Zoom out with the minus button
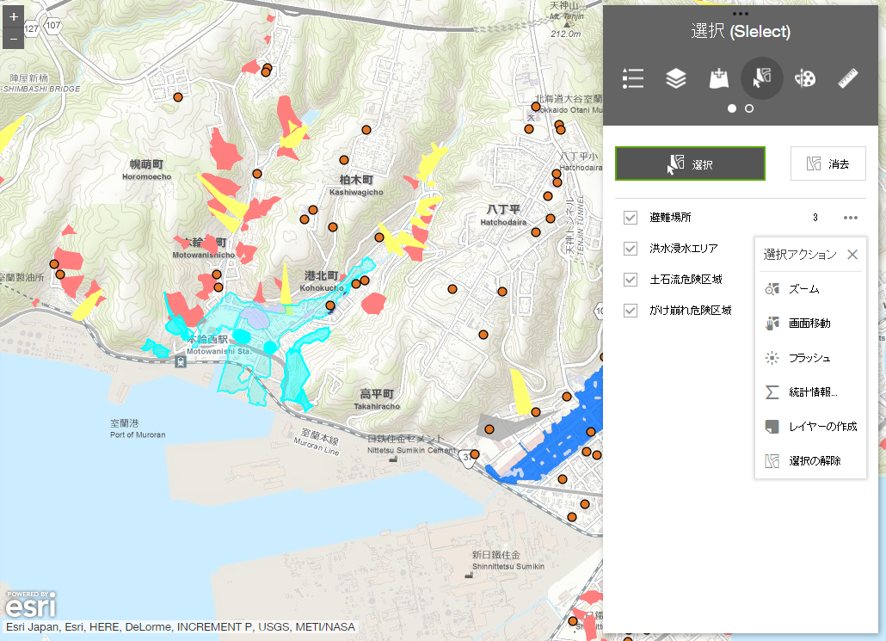Viewport: 886px width, 641px height. tap(13, 39)
